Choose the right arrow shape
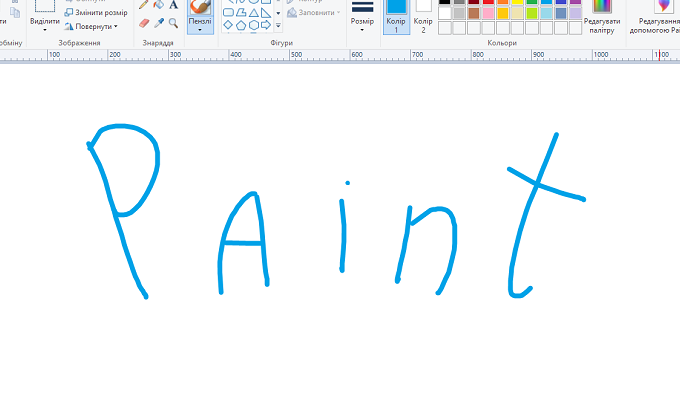The height and width of the screenshot is (400, 680). 266,25
